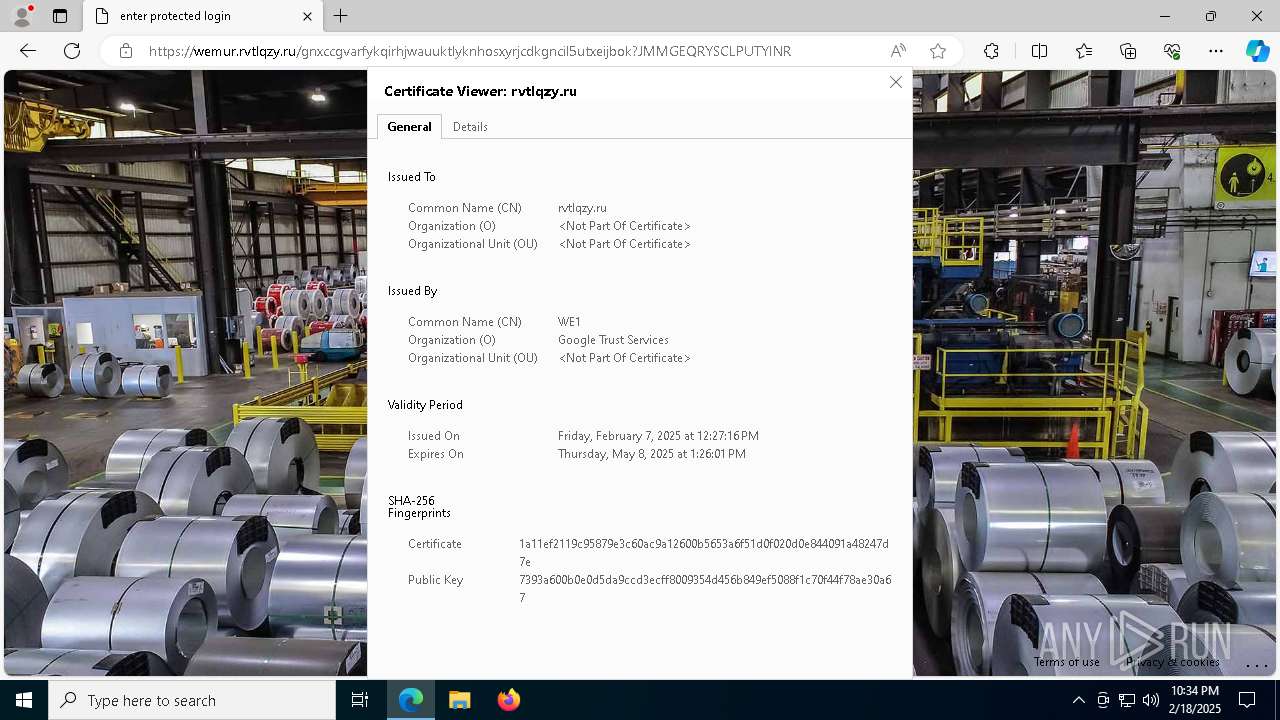Viewport: 1280px width, 720px height.
Task: Click the 'Validity Period' section heading
Action: coord(425,405)
